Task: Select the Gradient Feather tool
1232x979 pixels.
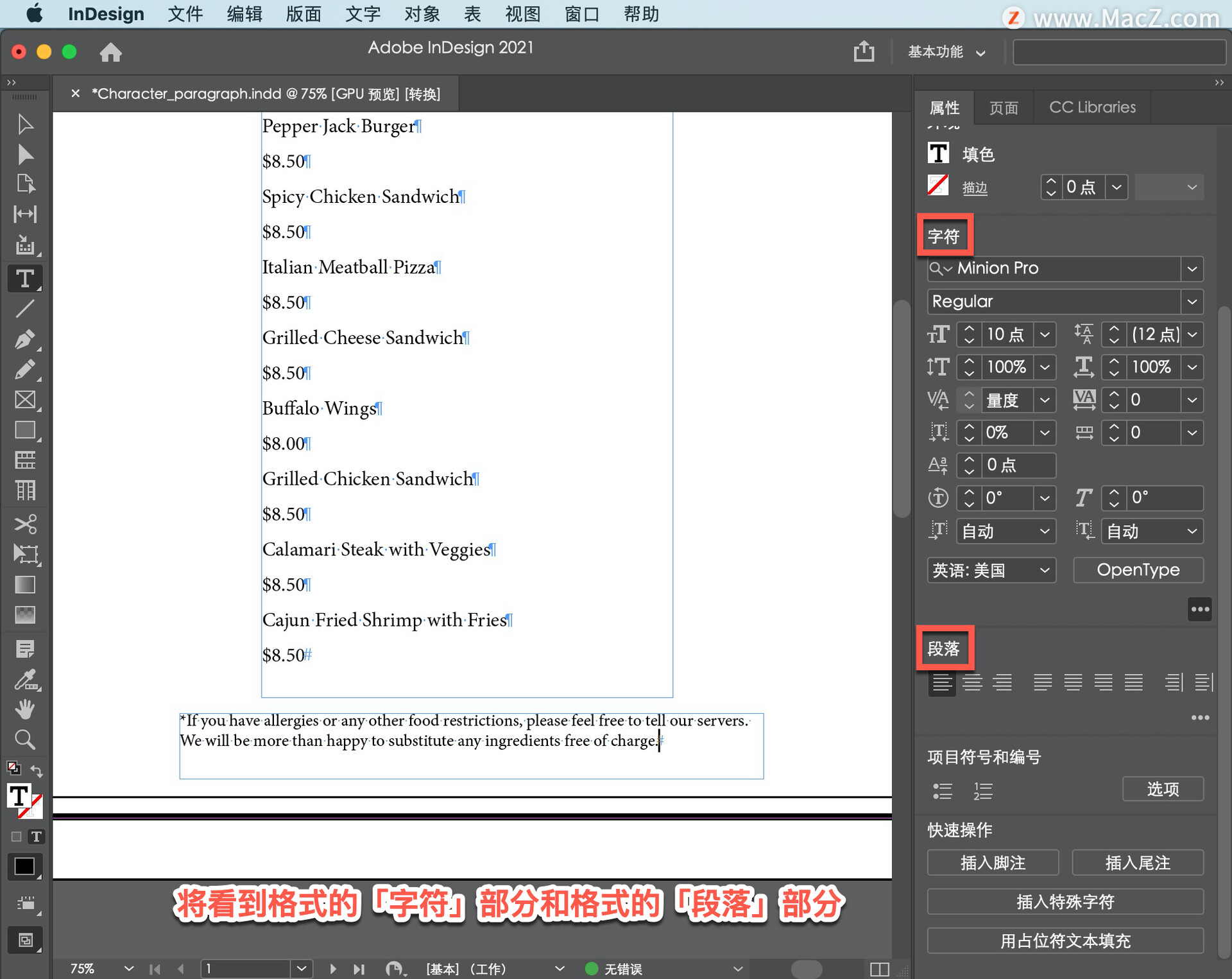Action: [x=25, y=615]
